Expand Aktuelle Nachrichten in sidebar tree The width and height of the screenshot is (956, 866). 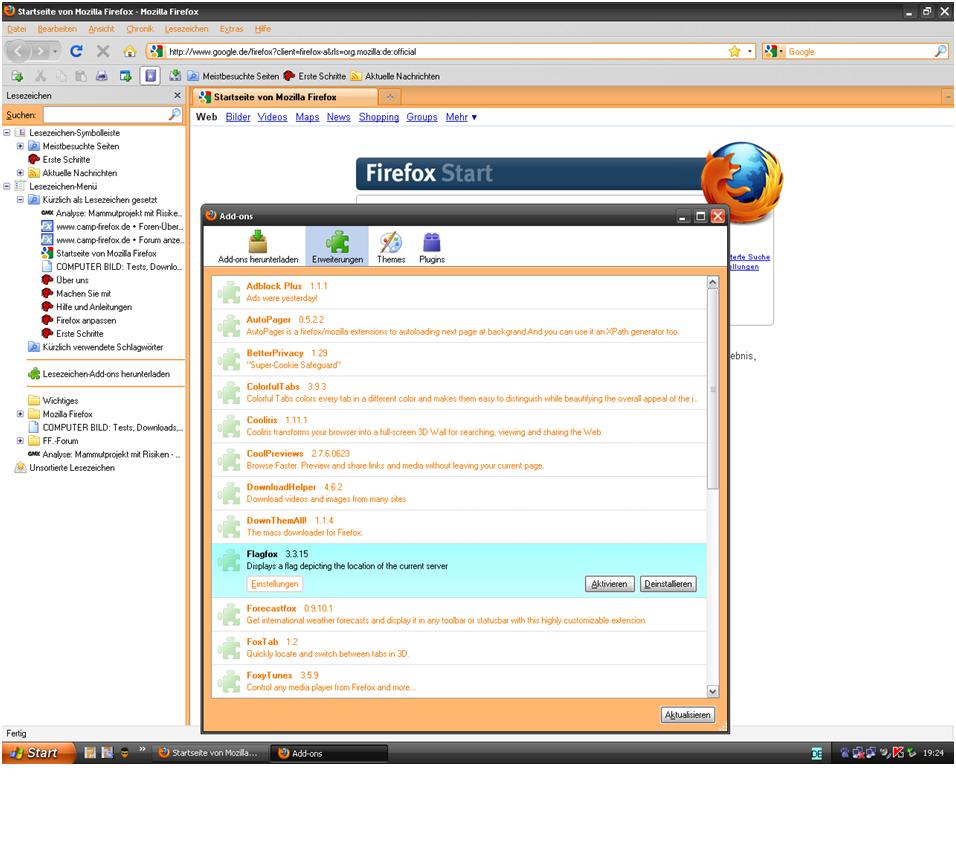coord(20,173)
